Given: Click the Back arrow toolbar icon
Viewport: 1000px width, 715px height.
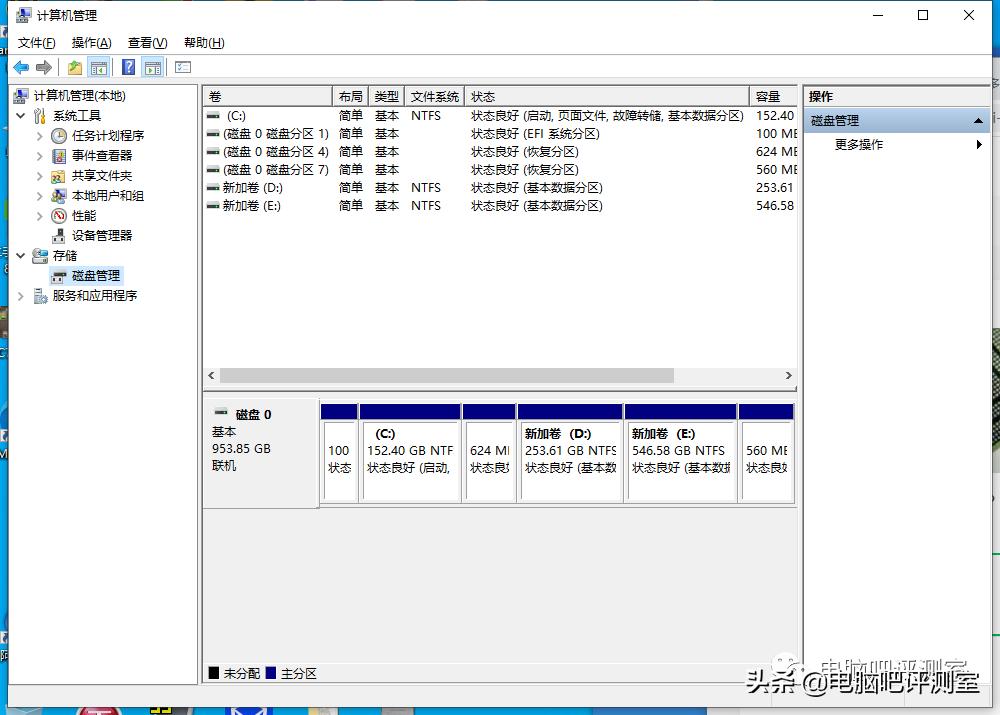Looking at the screenshot, I should (x=21, y=67).
